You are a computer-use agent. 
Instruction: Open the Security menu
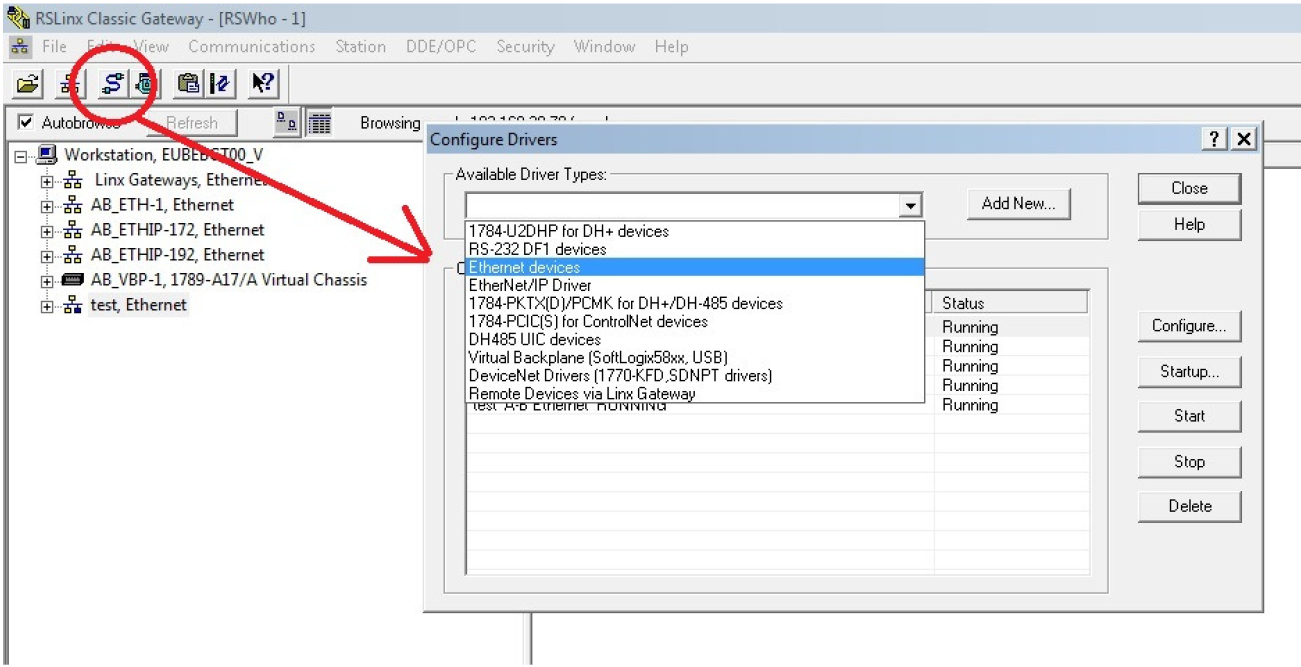525,46
